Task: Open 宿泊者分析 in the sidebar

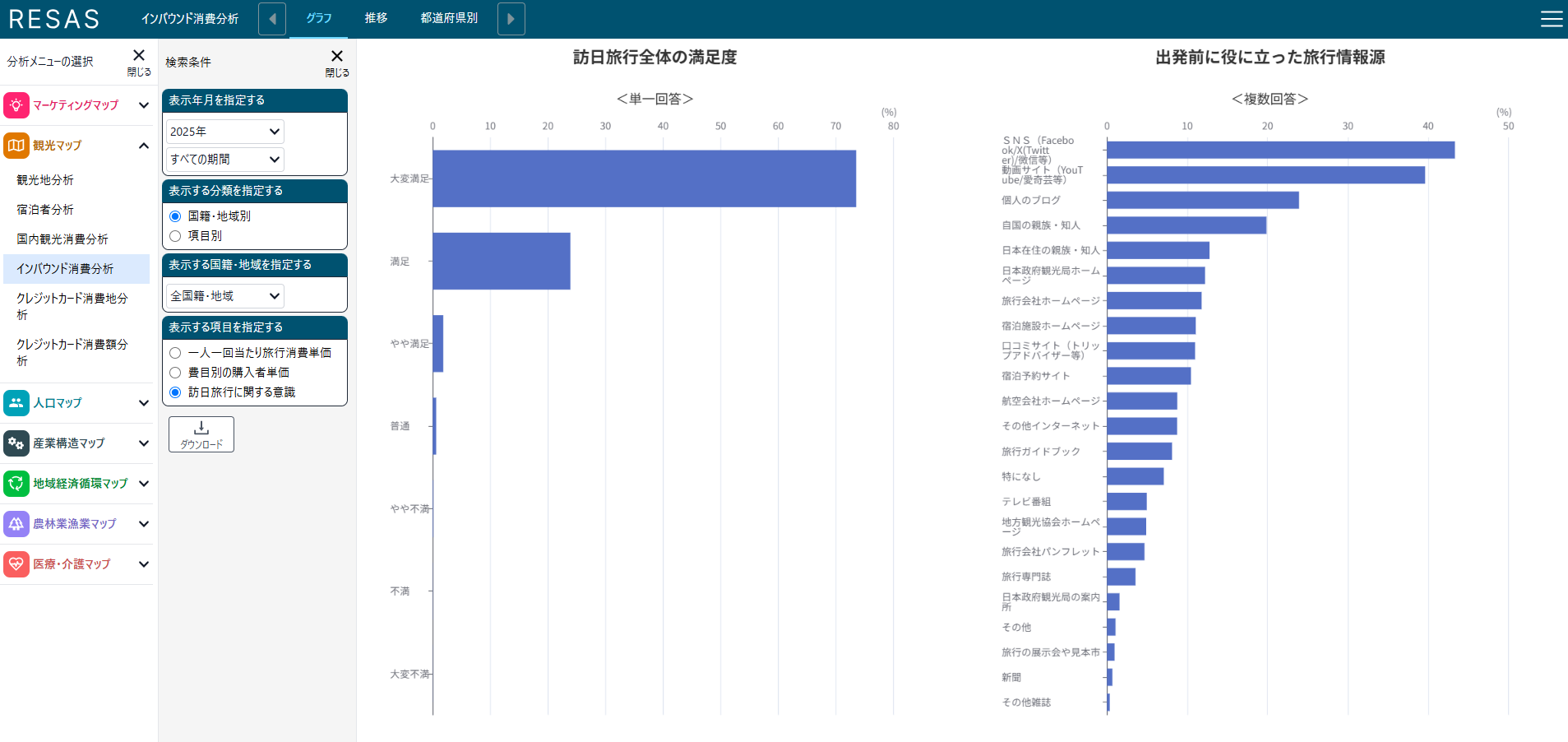Action: tap(45, 210)
